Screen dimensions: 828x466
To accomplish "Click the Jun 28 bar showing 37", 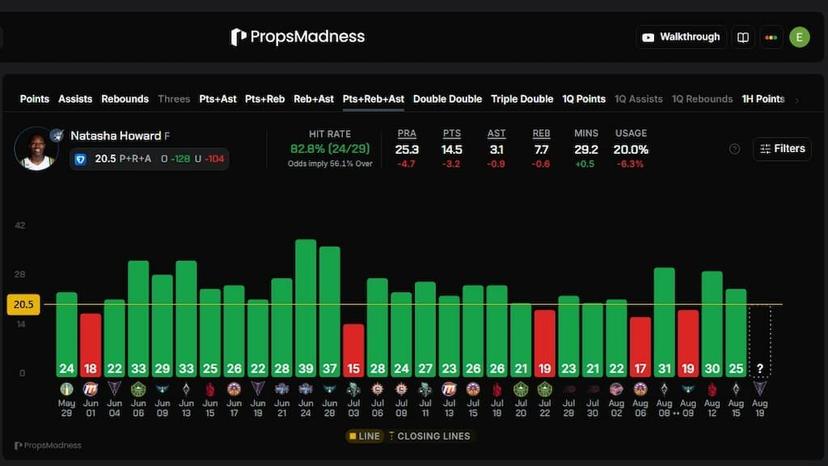I will [x=330, y=312].
